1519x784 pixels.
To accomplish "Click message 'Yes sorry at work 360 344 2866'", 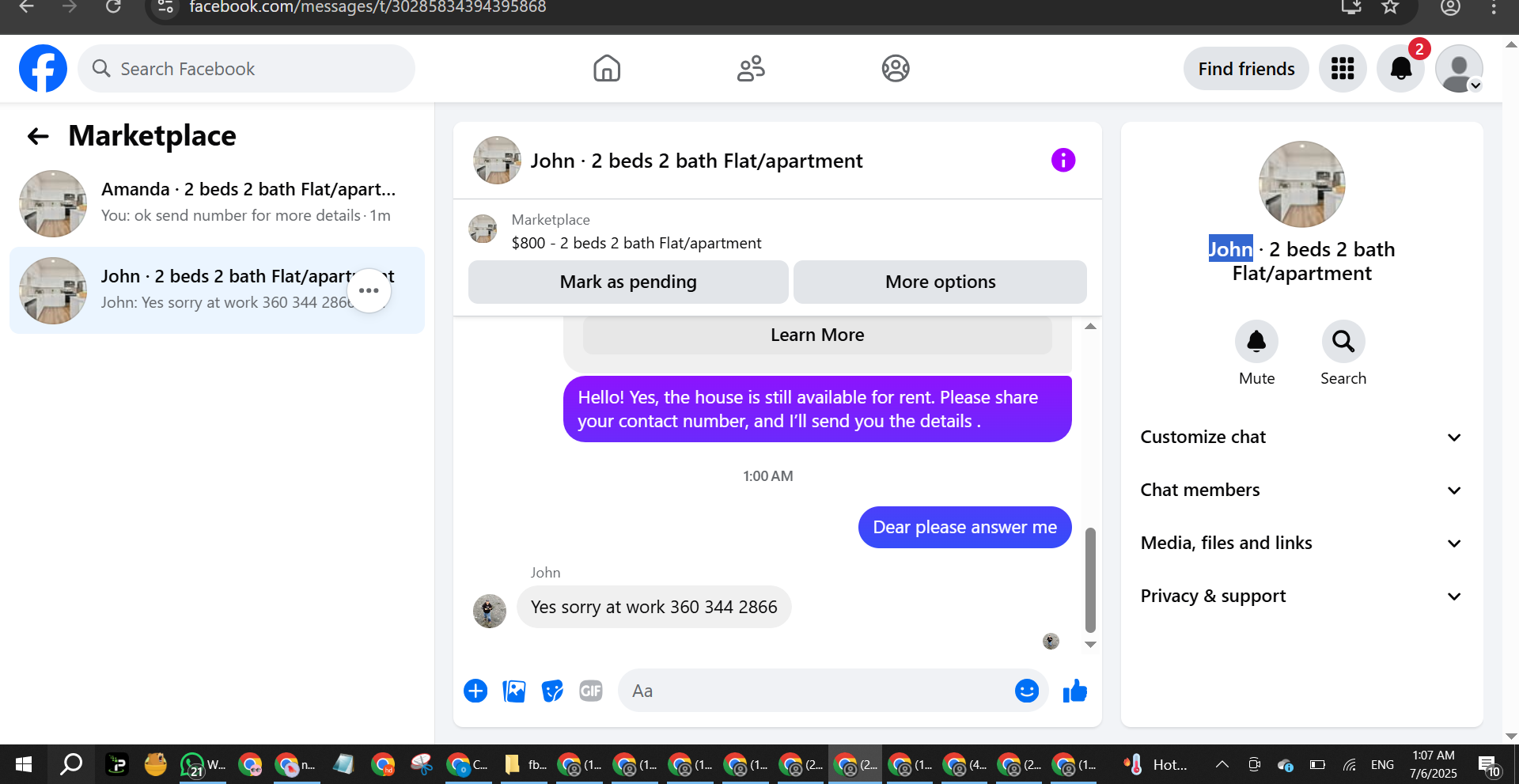I will click(653, 607).
